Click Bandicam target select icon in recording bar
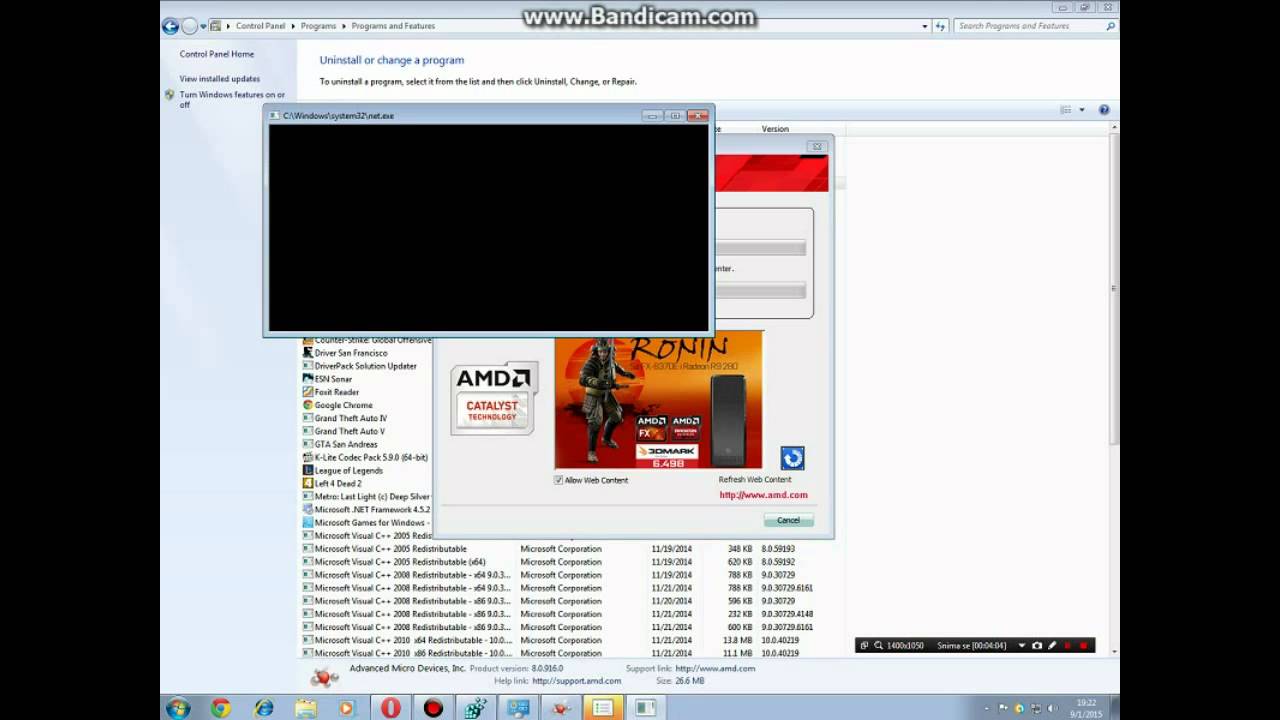Image resolution: width=1280 pixels, height=720 pixels. (865, 646)
